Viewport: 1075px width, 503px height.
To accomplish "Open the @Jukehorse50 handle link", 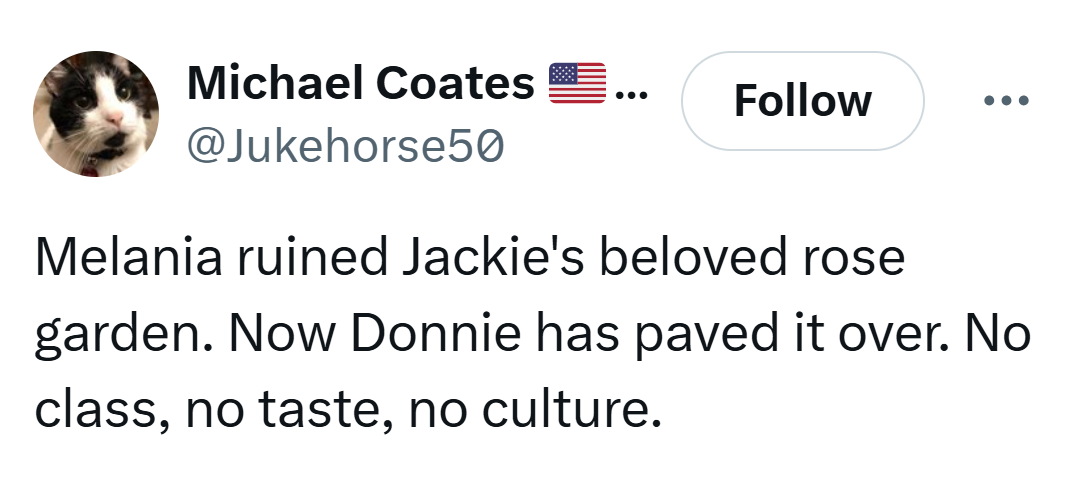I will point(346,147).
